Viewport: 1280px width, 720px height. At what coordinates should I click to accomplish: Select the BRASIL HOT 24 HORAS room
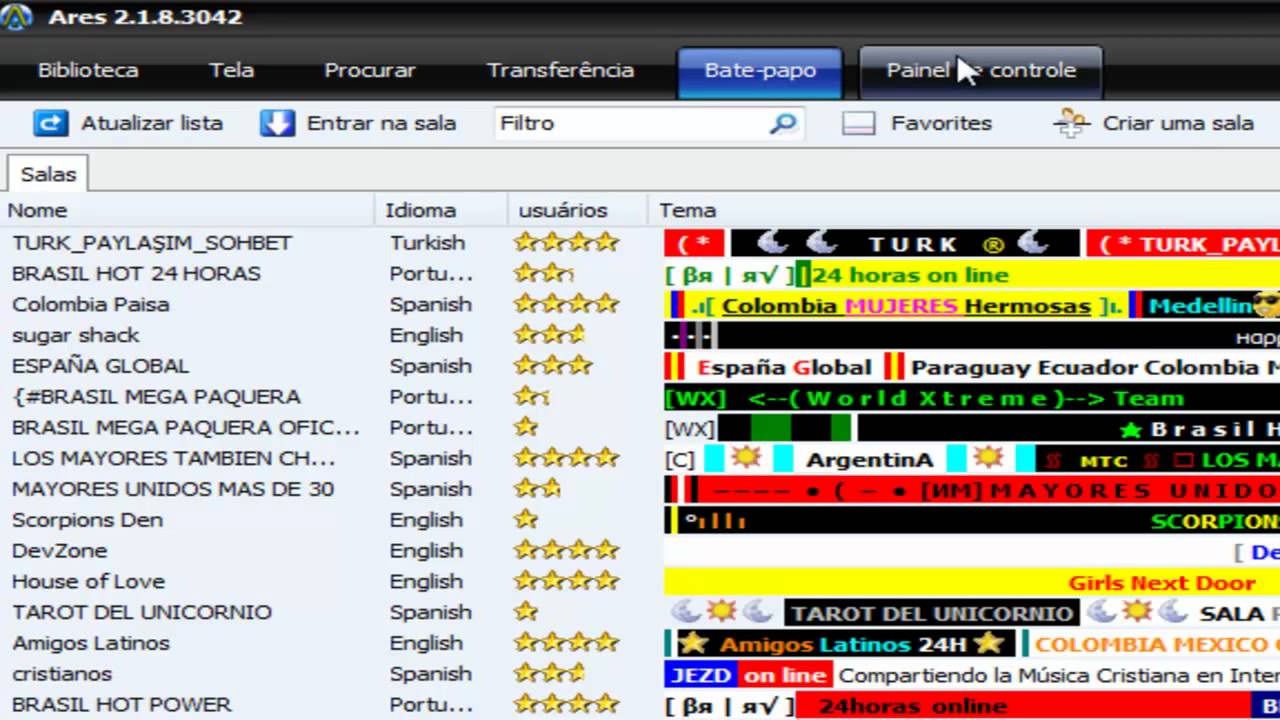(x=136, y=274)
